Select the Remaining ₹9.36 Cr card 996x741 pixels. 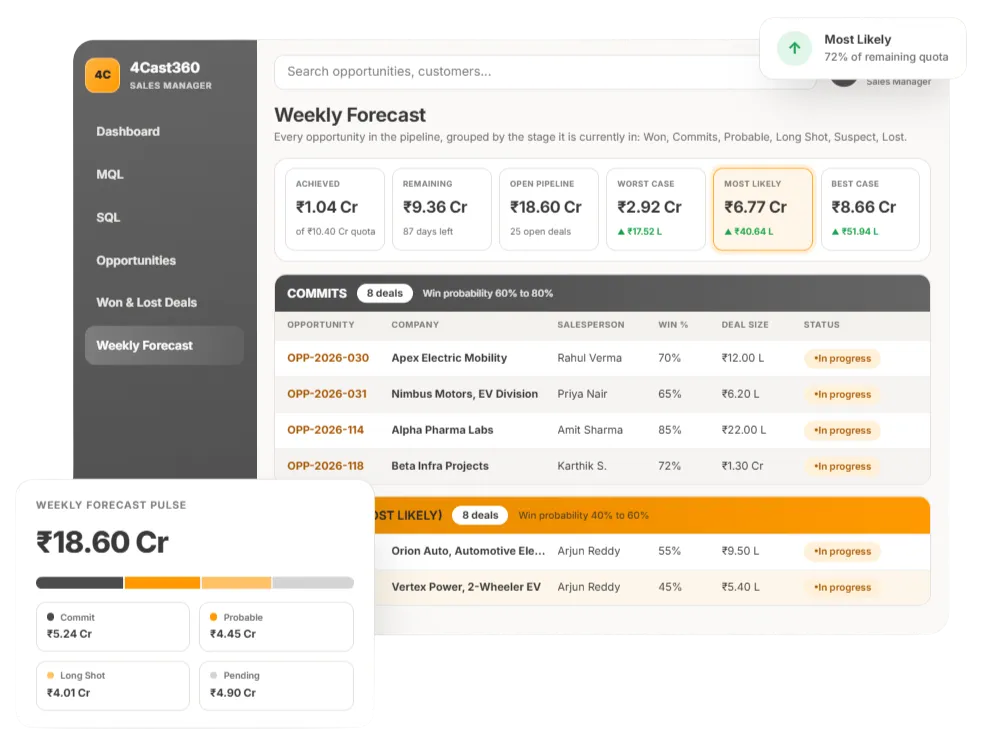point(441,209)
